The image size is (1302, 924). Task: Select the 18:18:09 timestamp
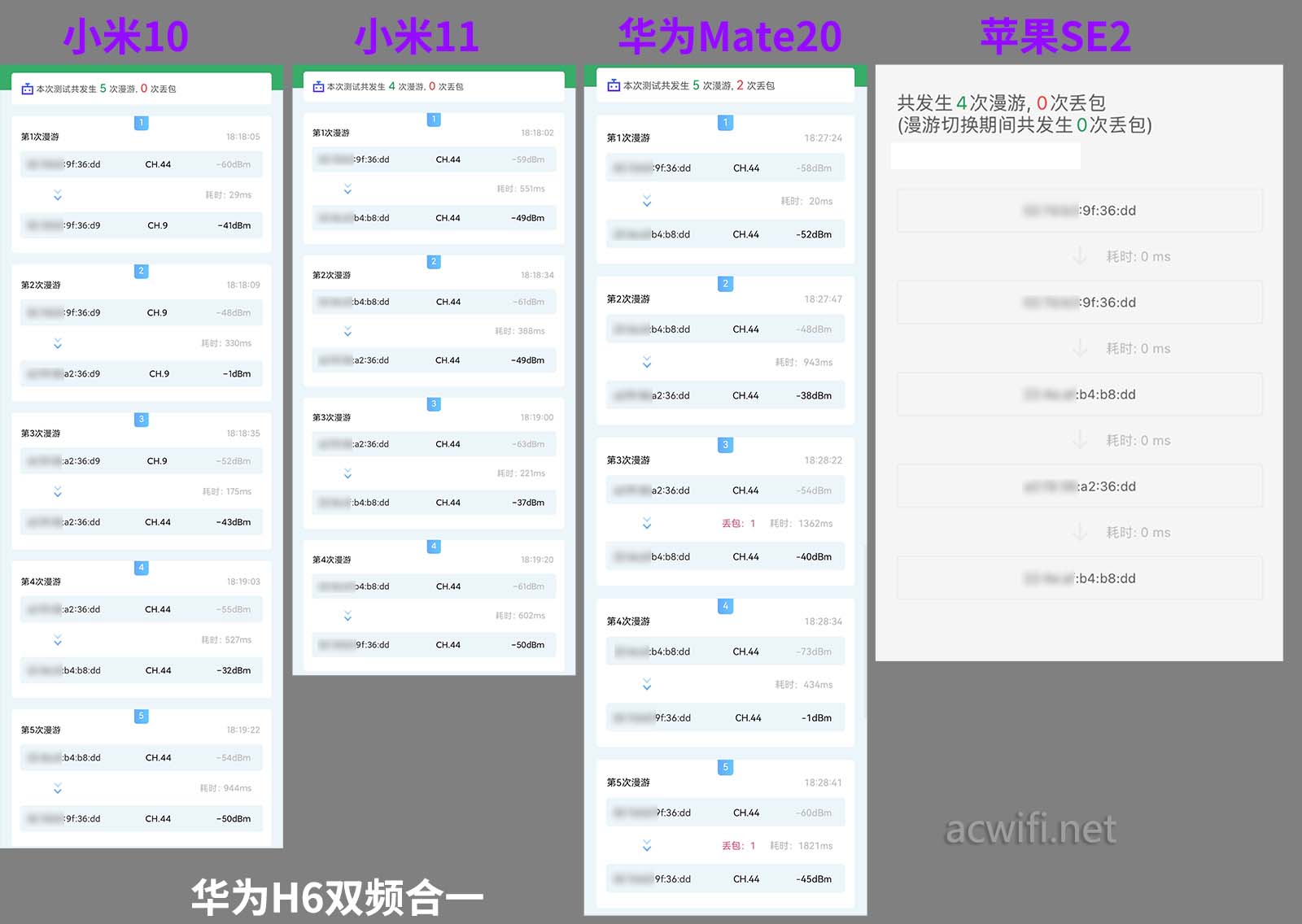pyautogui.click(x=243, y=285)
